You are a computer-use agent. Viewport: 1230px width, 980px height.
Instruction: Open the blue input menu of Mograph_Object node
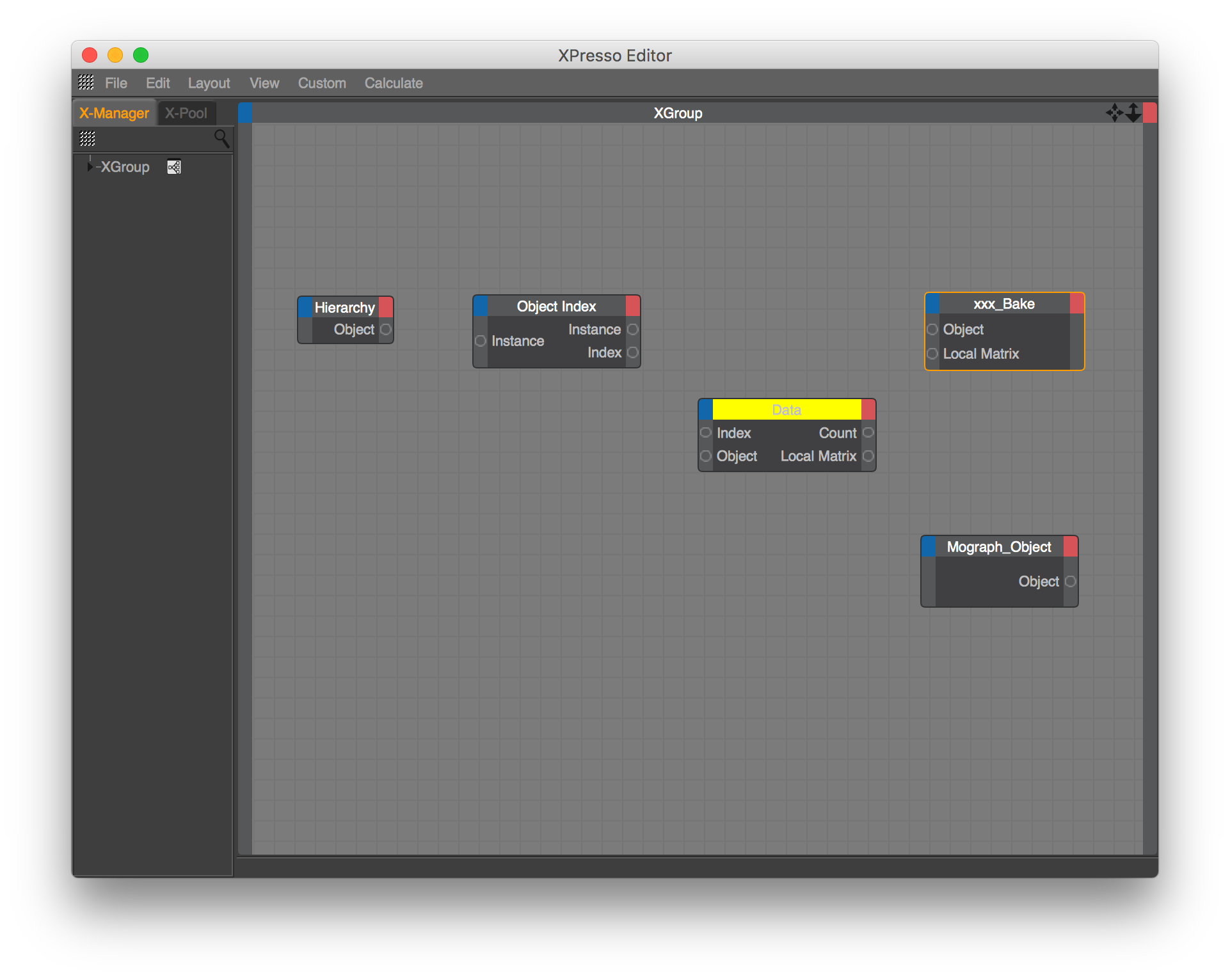coord(929,547)
